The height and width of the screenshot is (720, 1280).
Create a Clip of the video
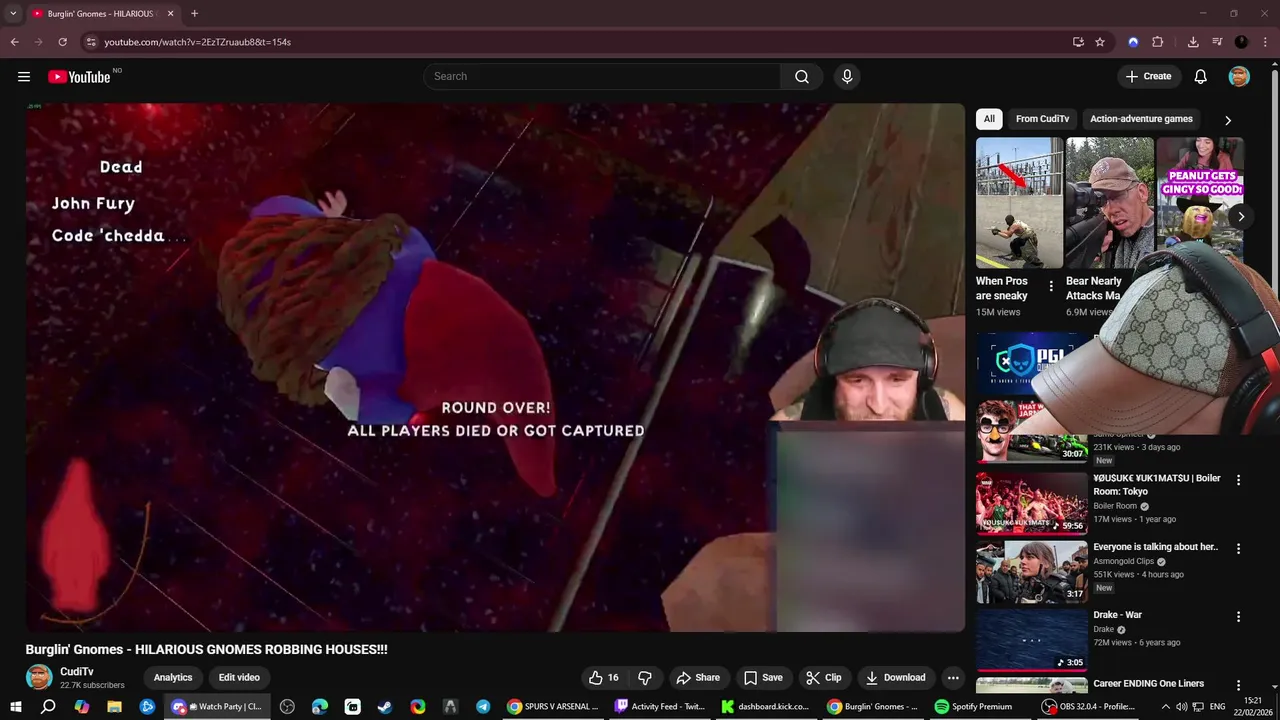(x=824, y=677)
